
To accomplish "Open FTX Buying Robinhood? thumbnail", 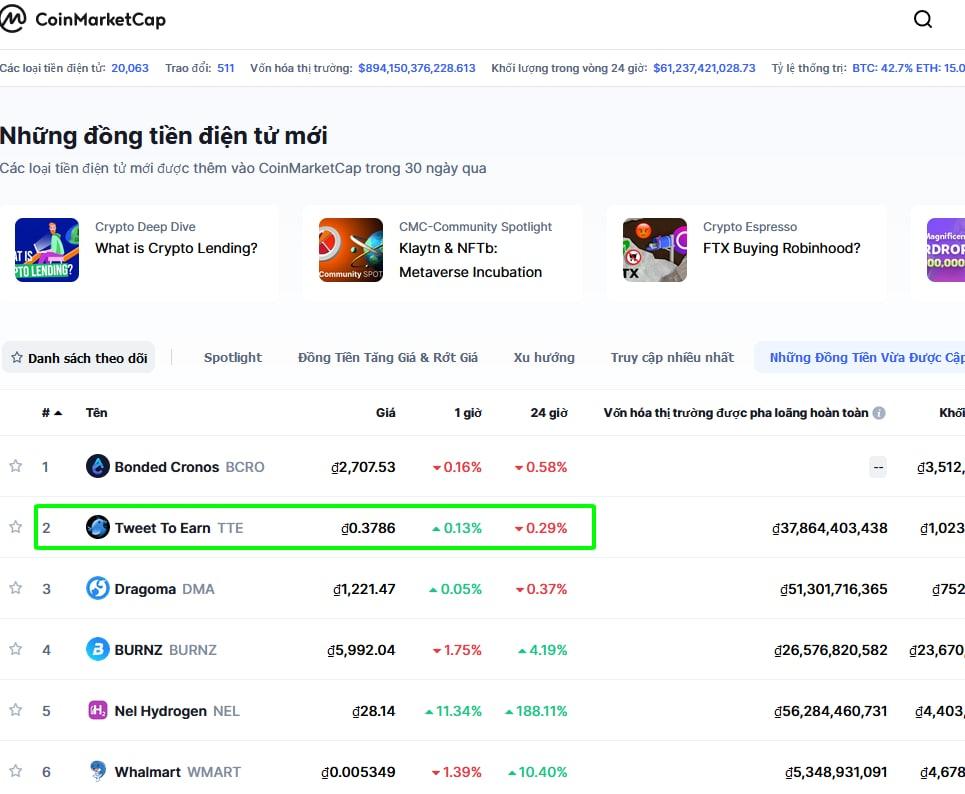I will pyautogui.click(x=655, y=250).
